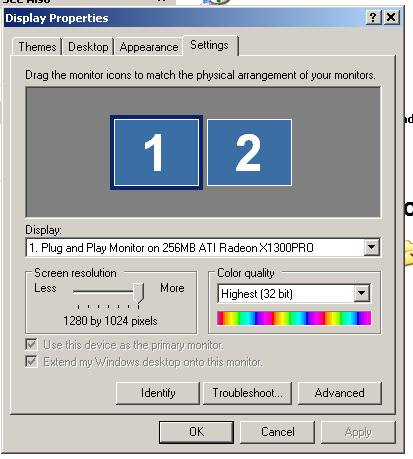Switch to the Themes tab

click(37, 47)
